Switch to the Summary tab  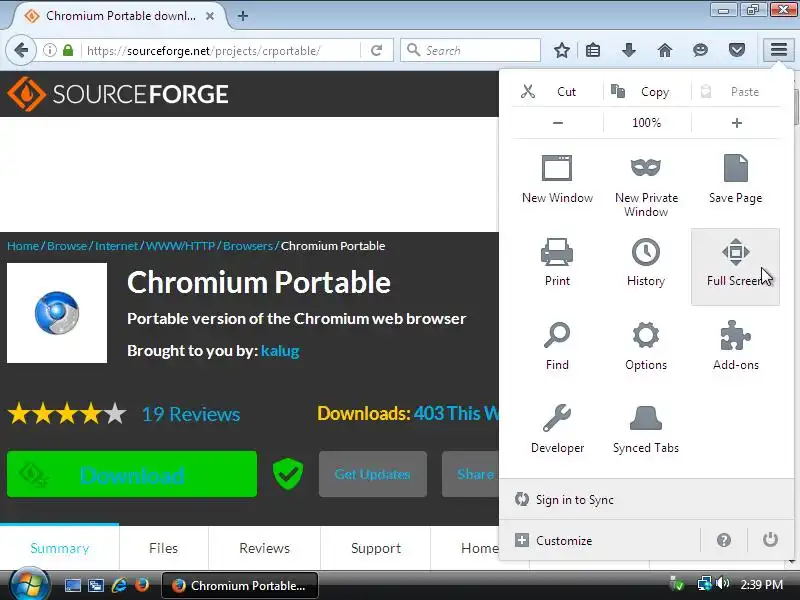coord(60,548)
